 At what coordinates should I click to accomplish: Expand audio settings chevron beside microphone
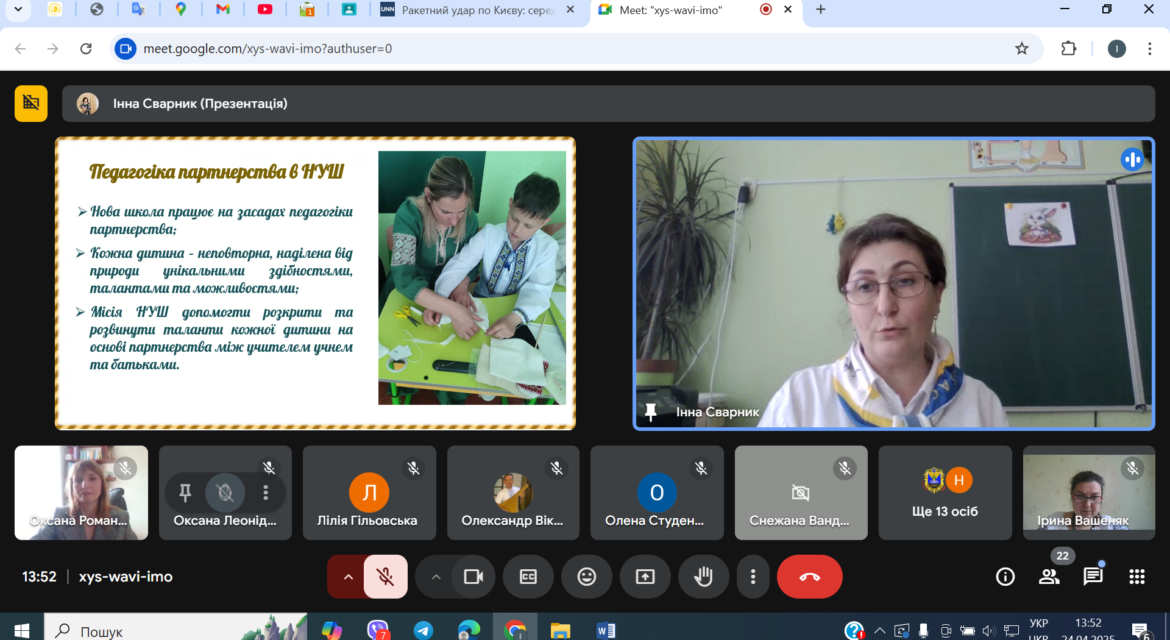pyautogui.click(x=348, y=577)
